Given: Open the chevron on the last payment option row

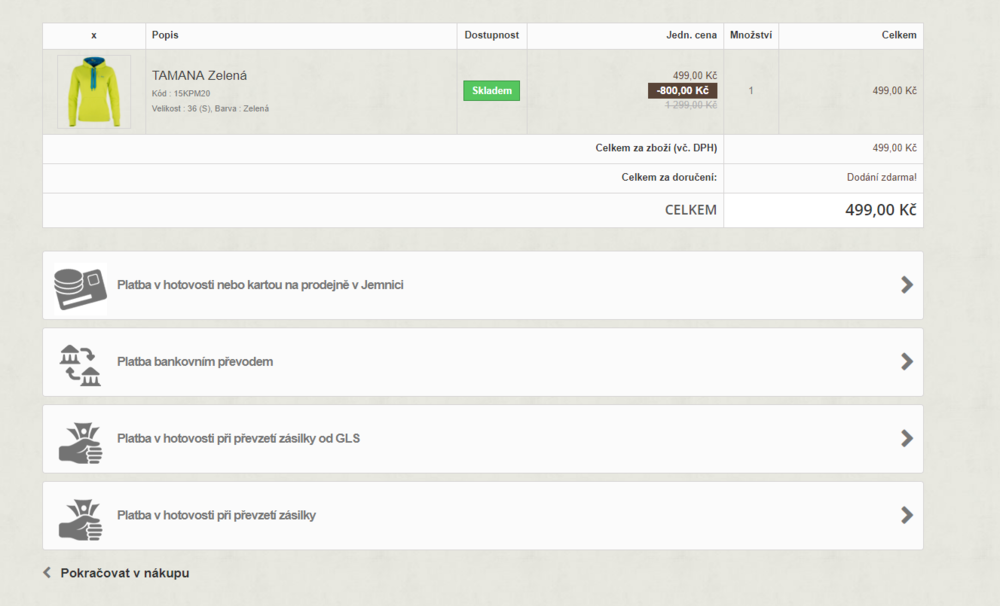Looking at the screenshot, I should [906, 515].
